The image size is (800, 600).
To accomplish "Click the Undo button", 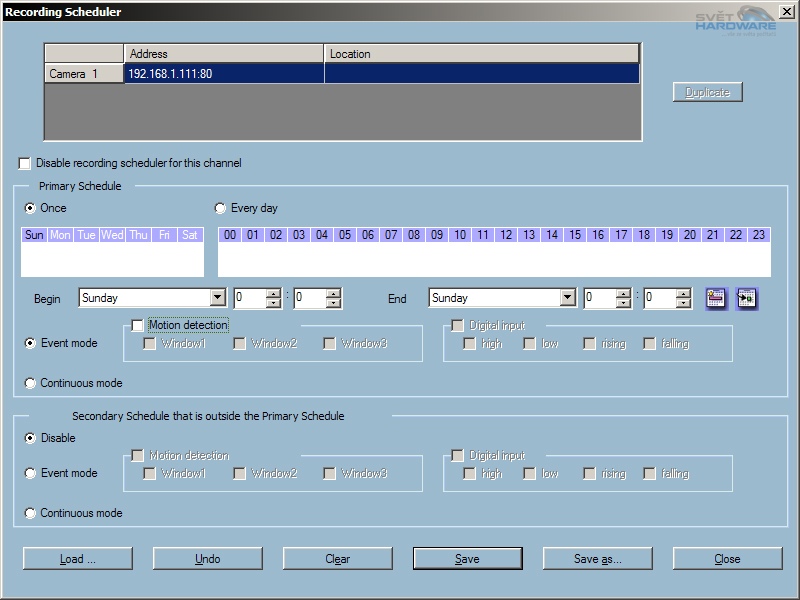I will tap(207, 559).
